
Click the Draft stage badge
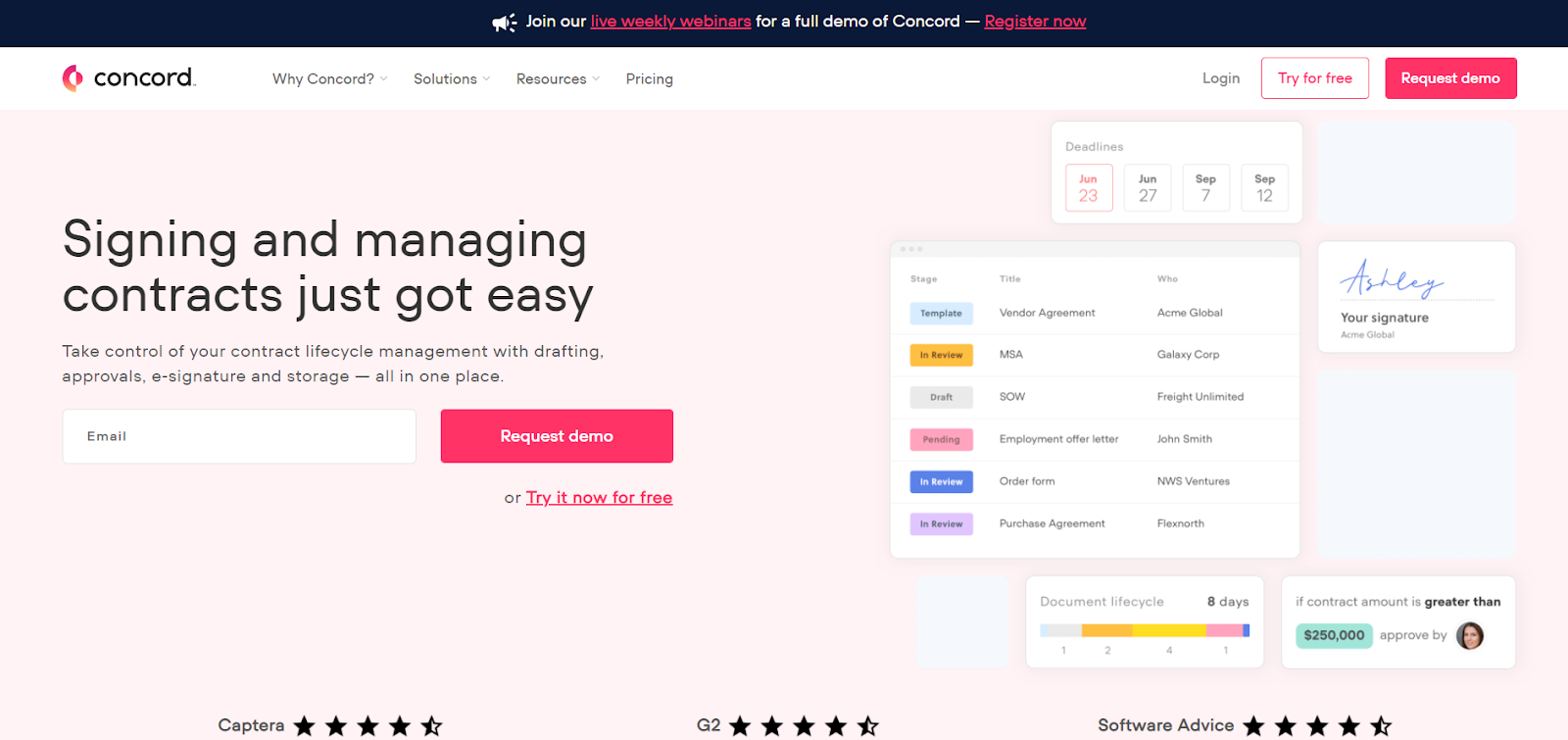[x=941, y=397]
